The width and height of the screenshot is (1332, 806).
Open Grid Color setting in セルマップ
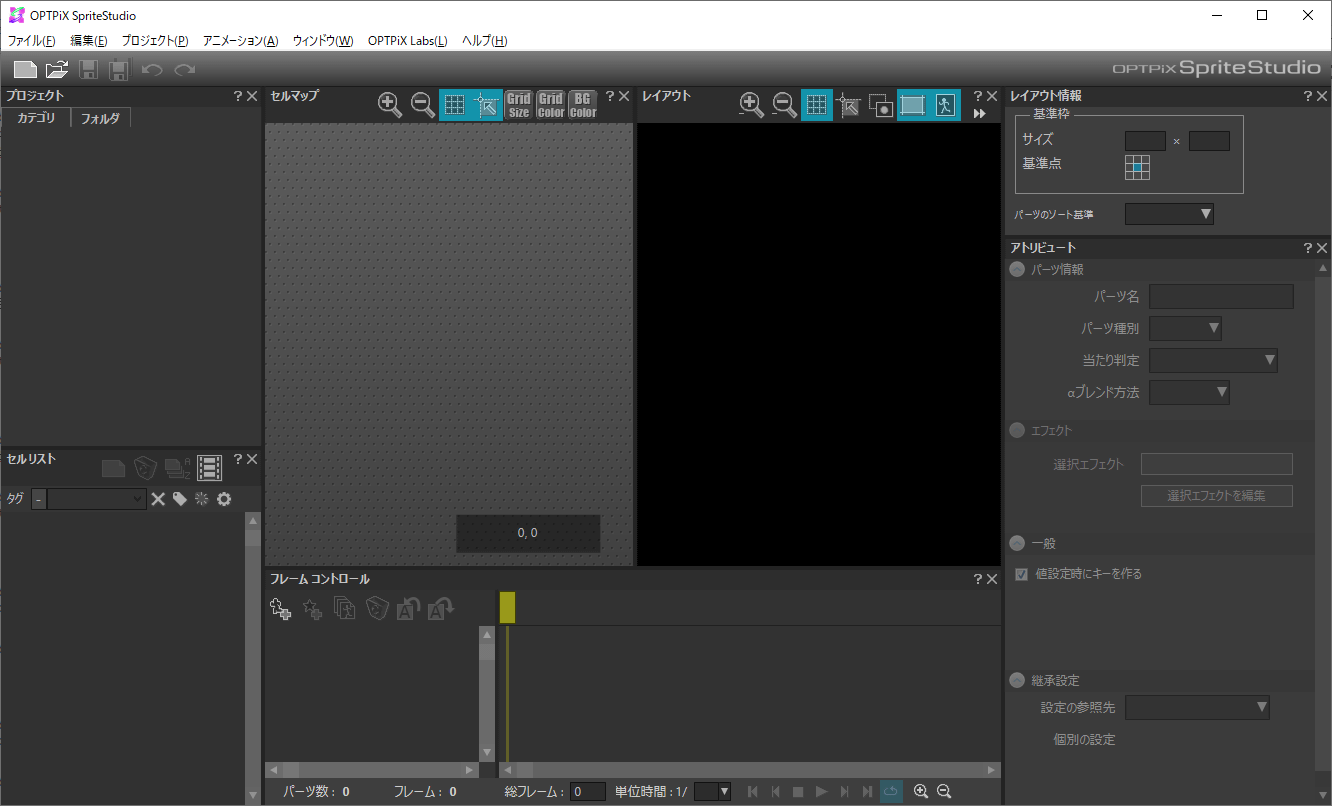551,104
